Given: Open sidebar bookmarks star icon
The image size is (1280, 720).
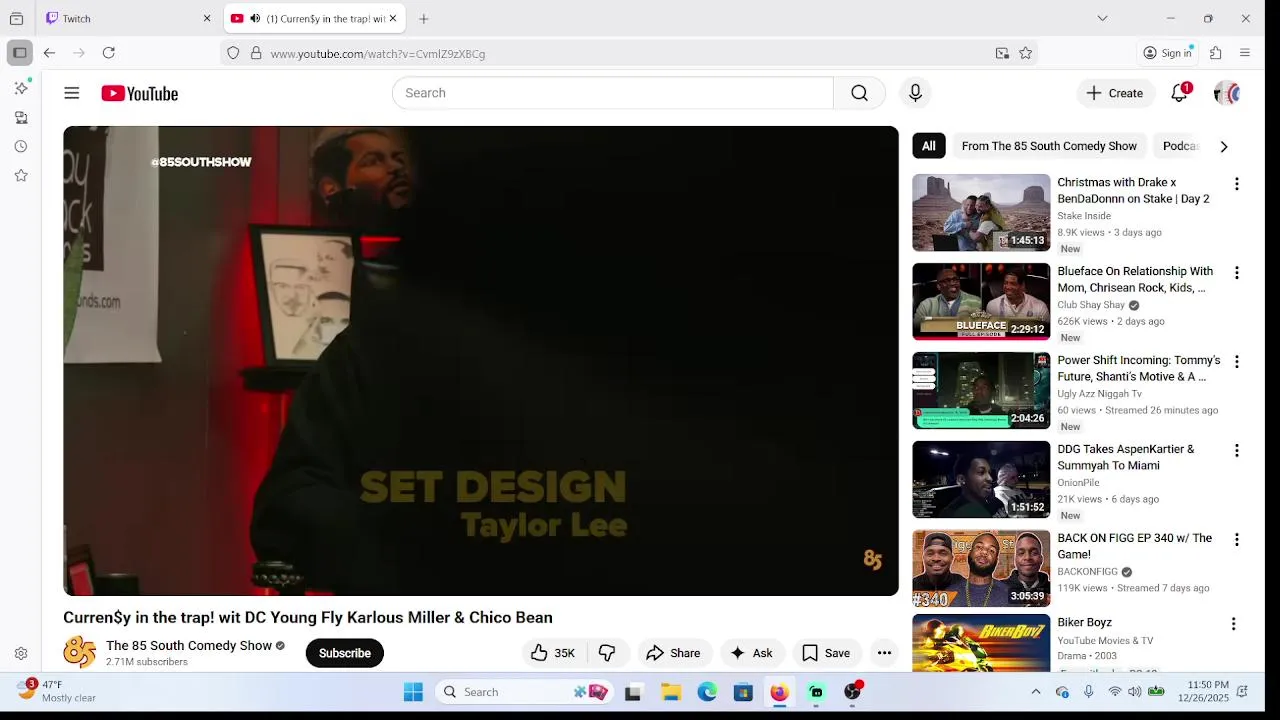Looking at the screenshot, I should 21,176.
